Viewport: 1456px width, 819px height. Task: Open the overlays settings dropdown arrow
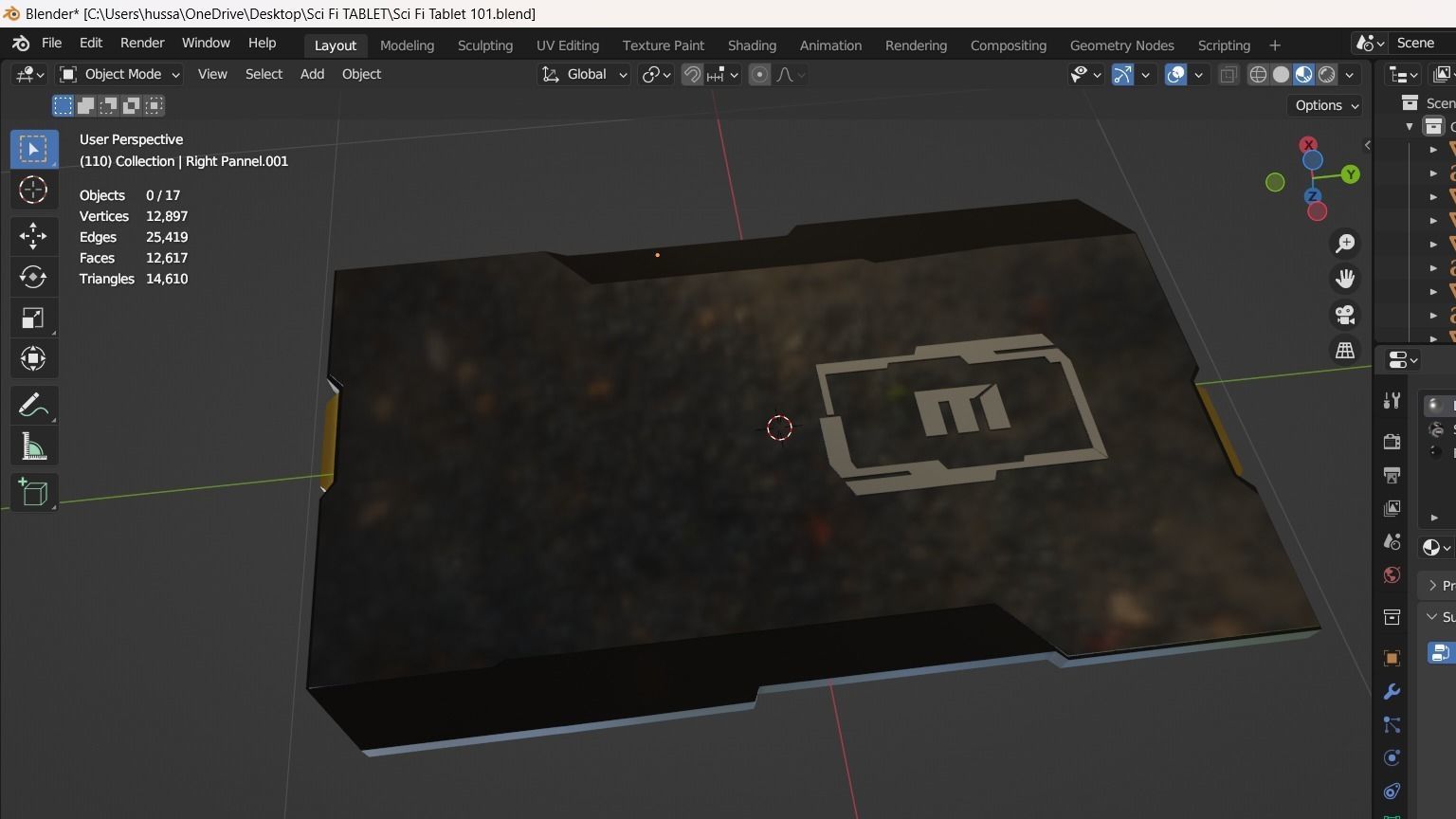coord(1198,74)
